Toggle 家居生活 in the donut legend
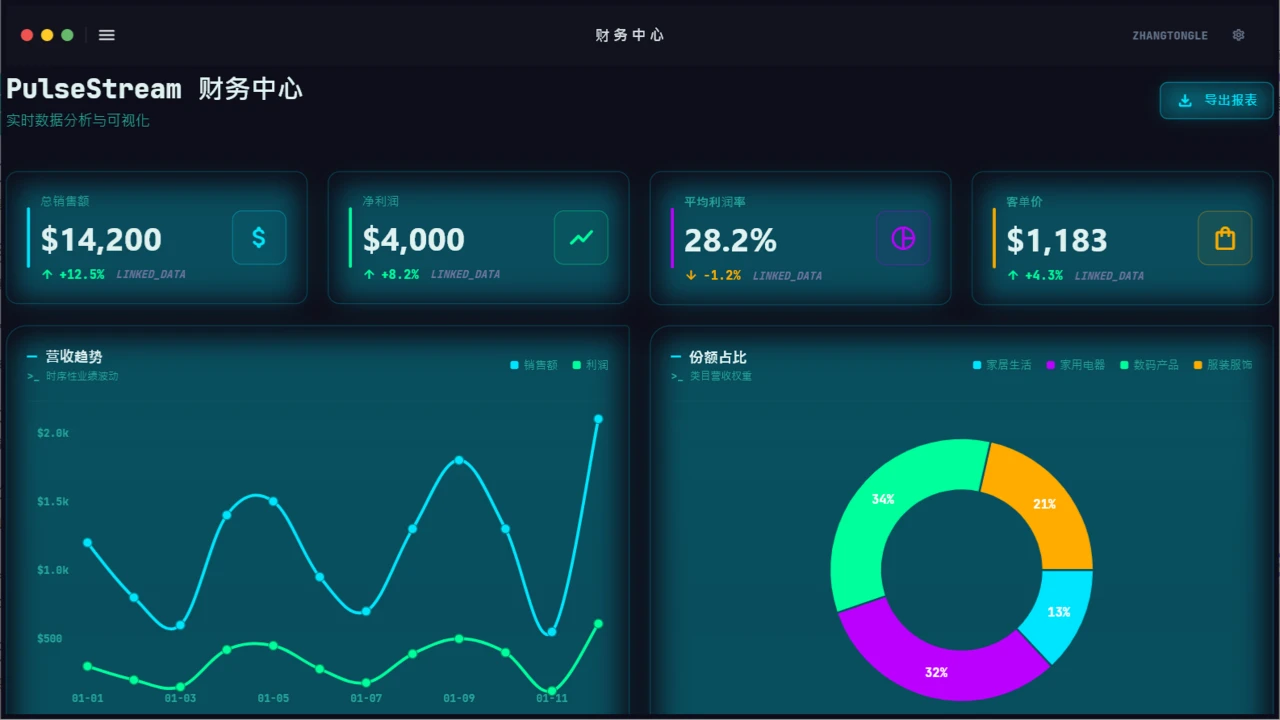Viewport: 1280px width, 720px height. coord(1002,365)
